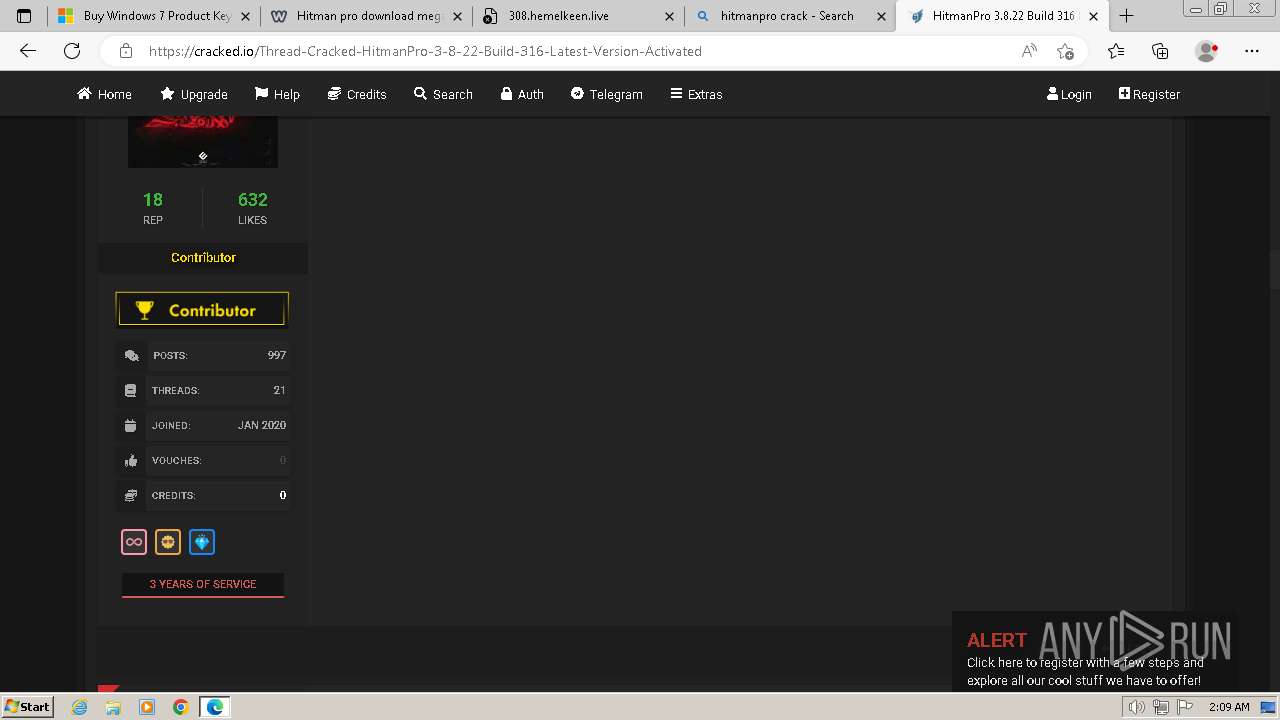Image resolution: width=1280 pixels, height=720 pixels.
Task: Click the Login link
Action: coord(1069,94)
